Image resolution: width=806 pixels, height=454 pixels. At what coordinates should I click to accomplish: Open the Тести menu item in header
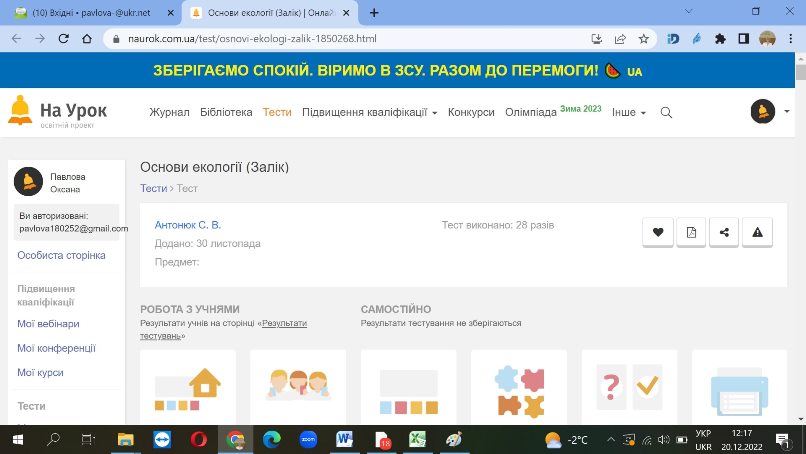277,112
